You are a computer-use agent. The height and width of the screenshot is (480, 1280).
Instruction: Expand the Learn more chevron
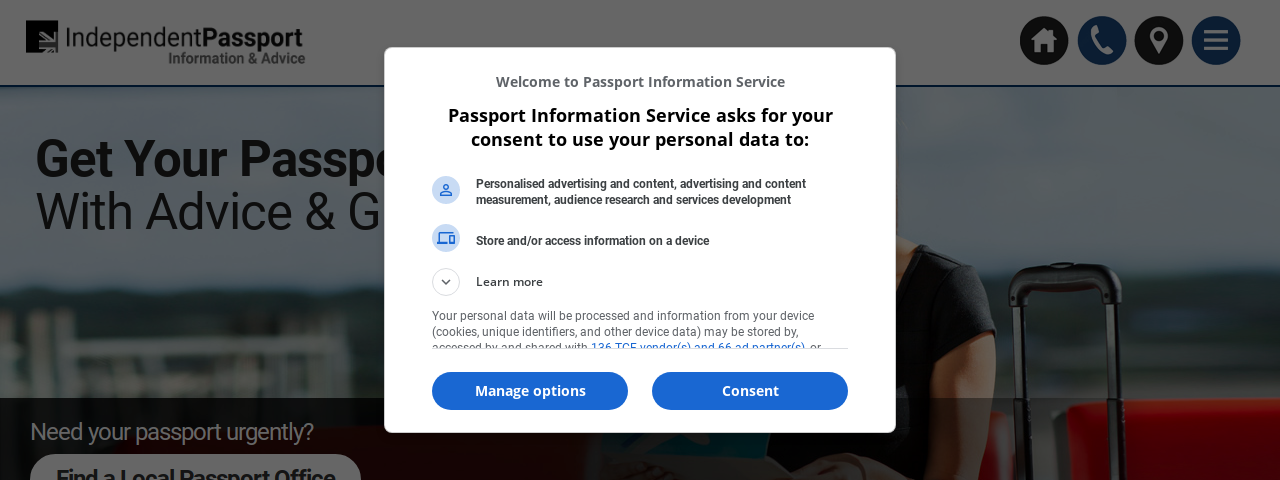tap(446, 282)
